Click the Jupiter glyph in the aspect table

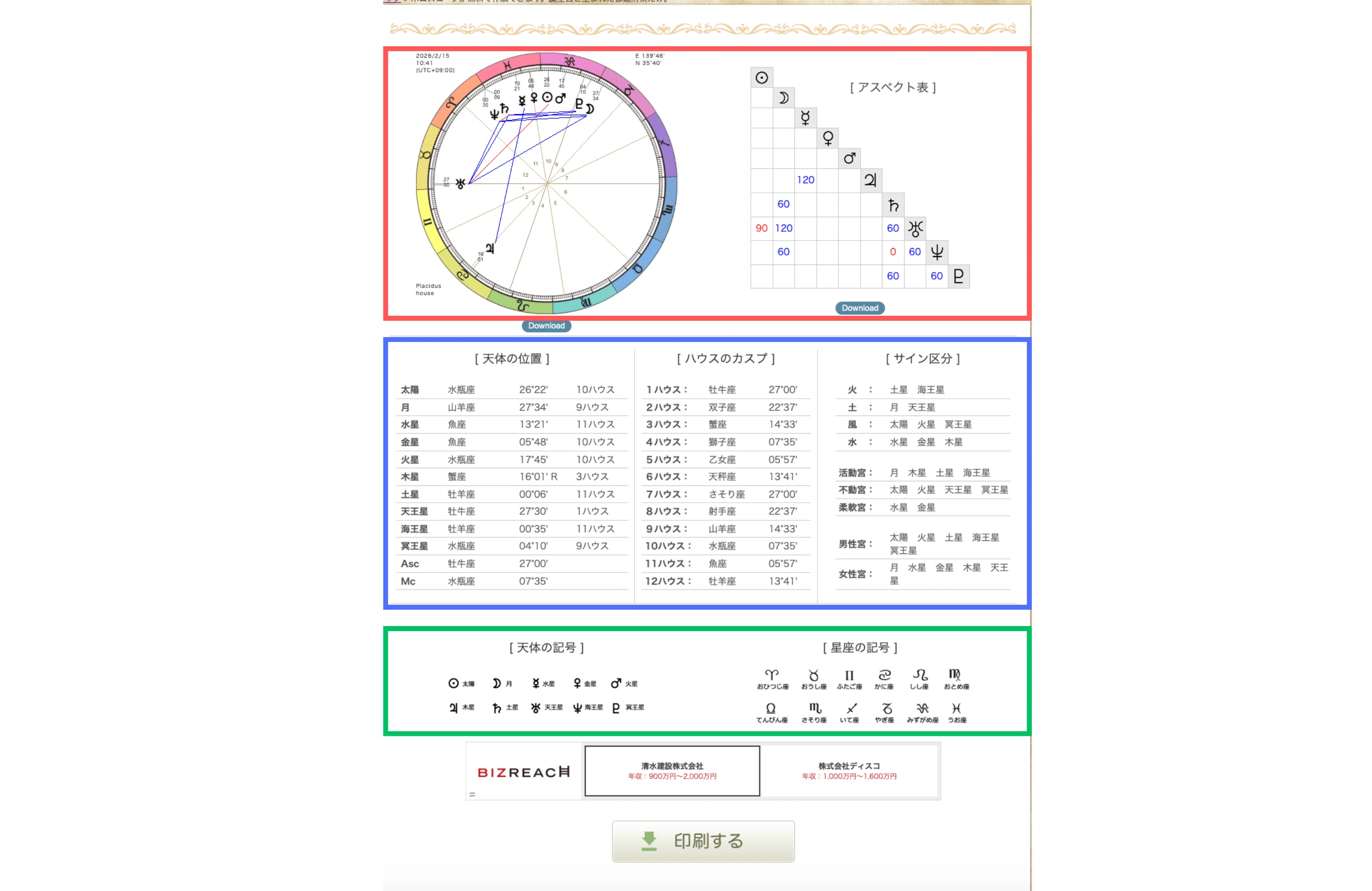[x=871, y=181]
